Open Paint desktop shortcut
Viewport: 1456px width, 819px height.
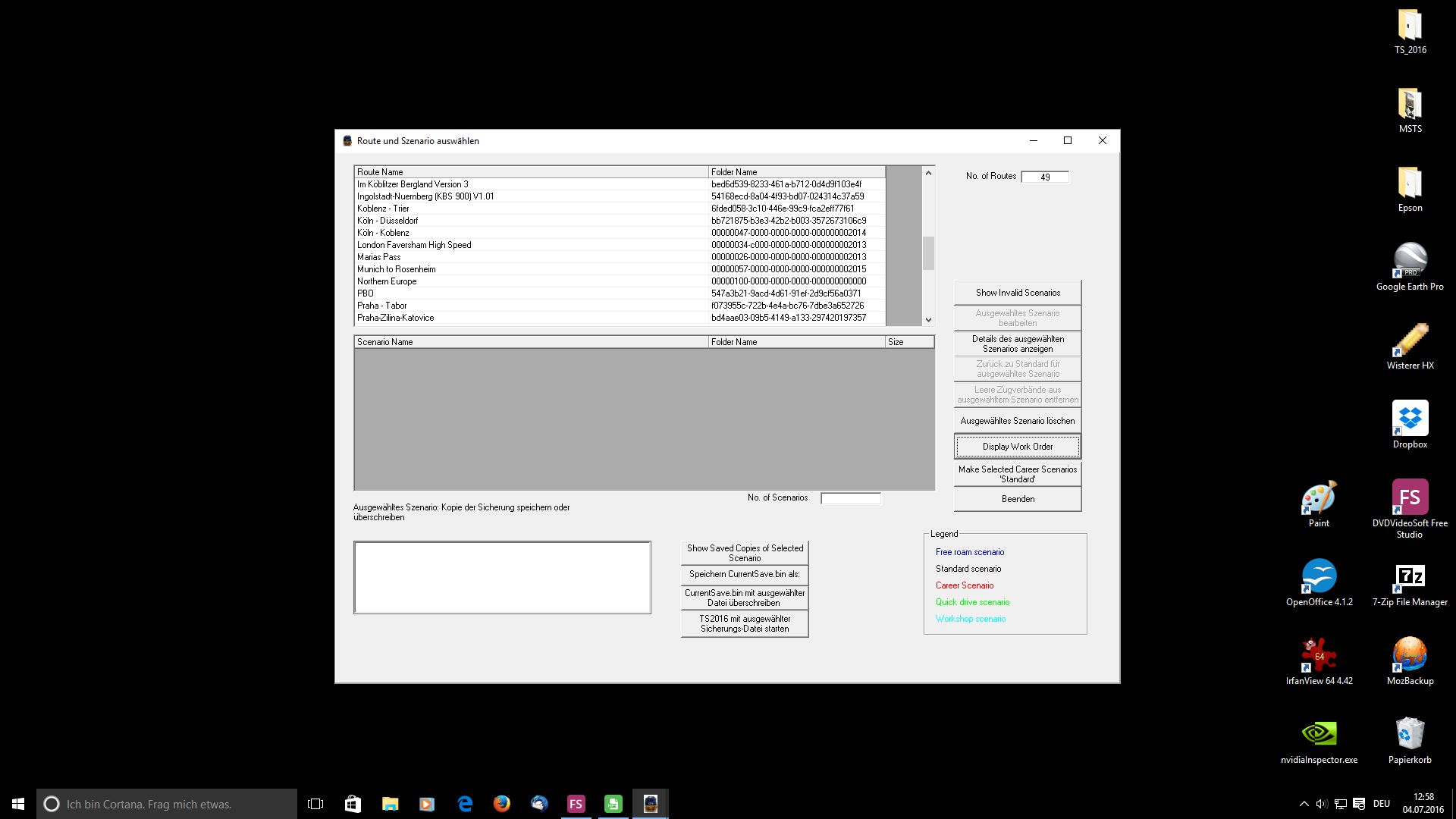1319,498
